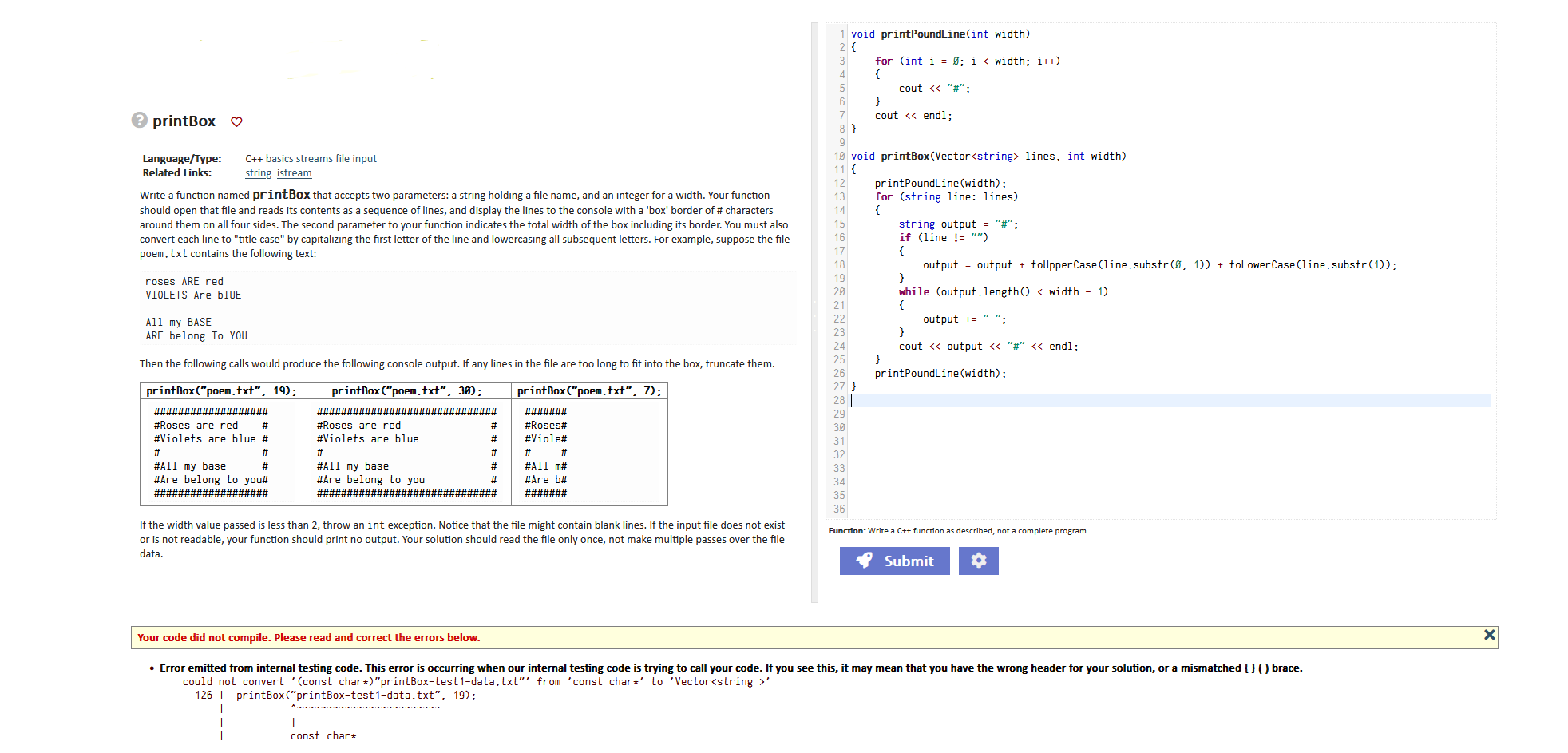1568x753 pixels.
Task: Click the 'Language/Type:' label
Action: pos(182,159)
